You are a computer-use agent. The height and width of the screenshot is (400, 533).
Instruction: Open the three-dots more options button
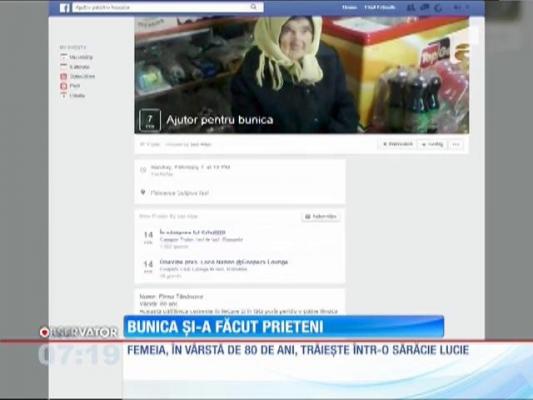tap(456, 144)
